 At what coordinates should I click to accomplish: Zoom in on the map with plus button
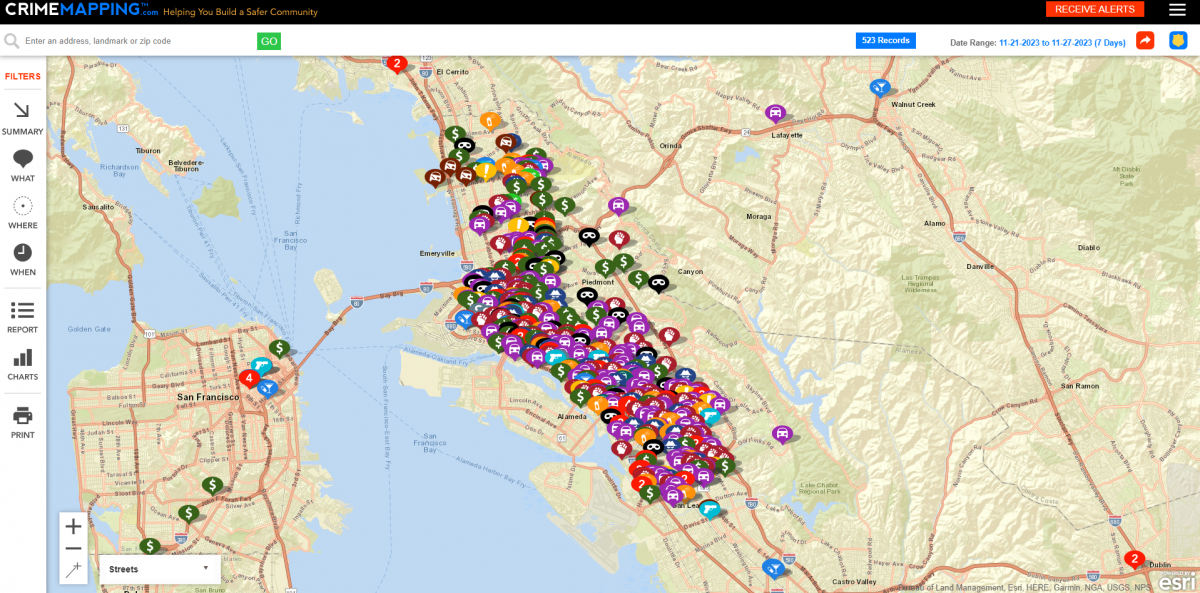73,527
